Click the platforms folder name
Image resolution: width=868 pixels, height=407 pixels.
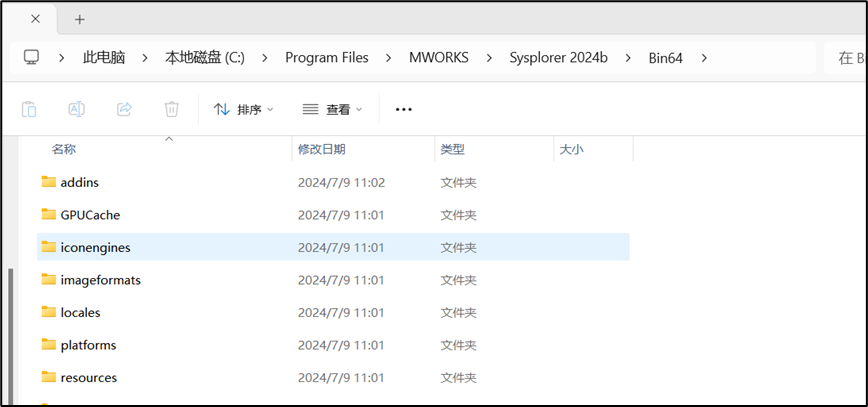88,346
